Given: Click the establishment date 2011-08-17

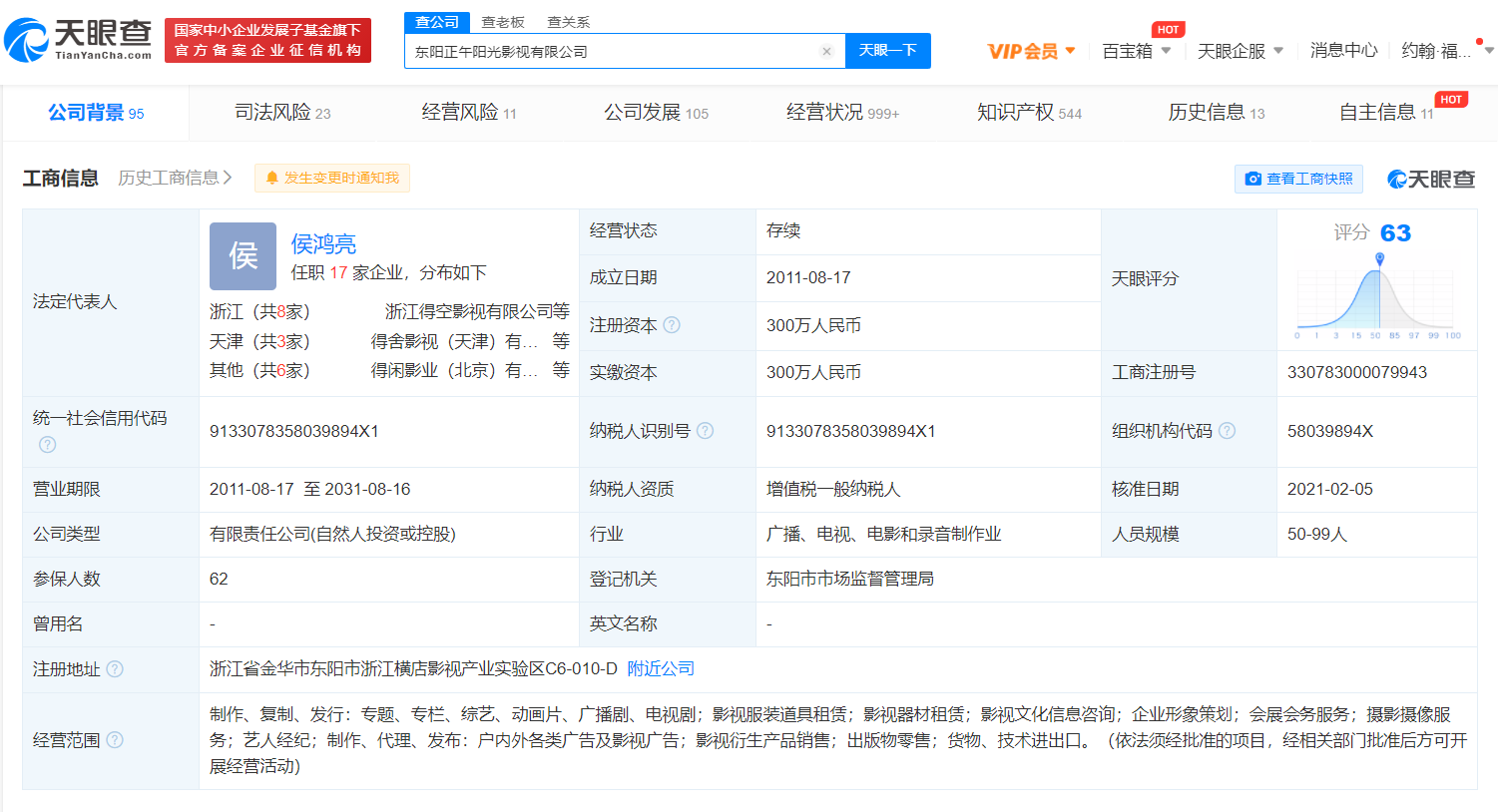Looking at the screenshot, I should click(x=808, y=277).
